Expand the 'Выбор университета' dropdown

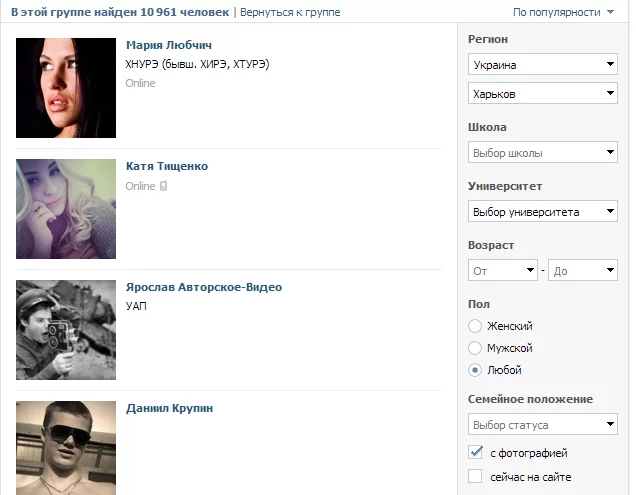(x=543, y=211)
